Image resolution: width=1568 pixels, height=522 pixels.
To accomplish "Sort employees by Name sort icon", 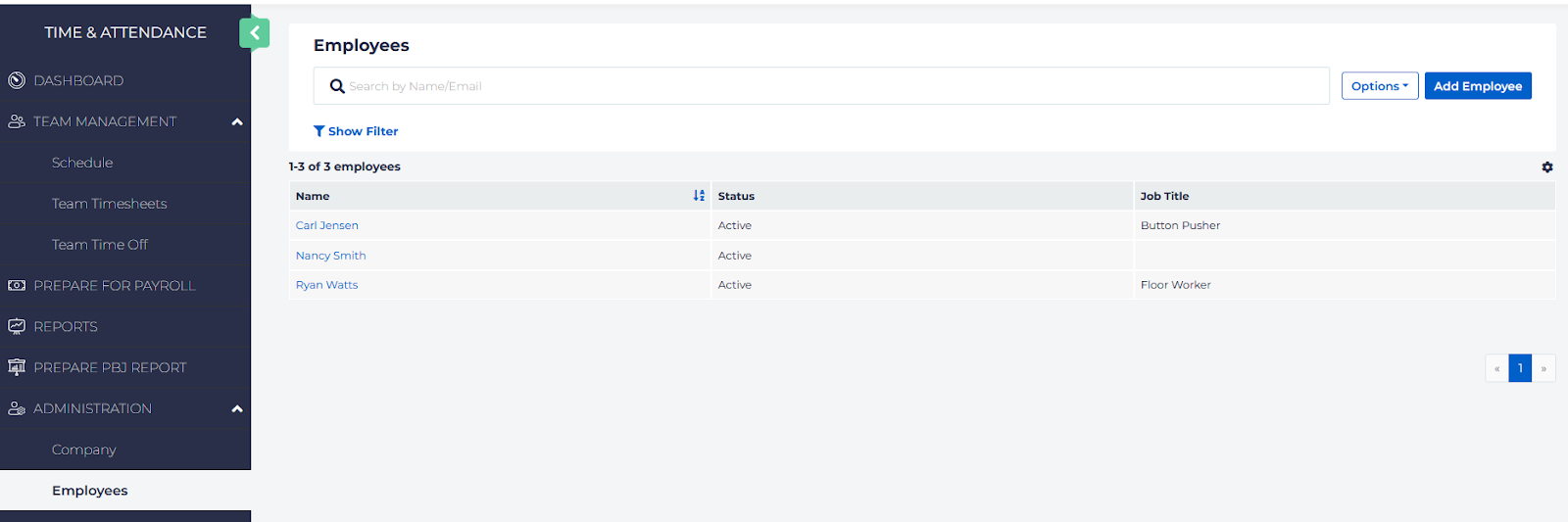I will point(699,196).
